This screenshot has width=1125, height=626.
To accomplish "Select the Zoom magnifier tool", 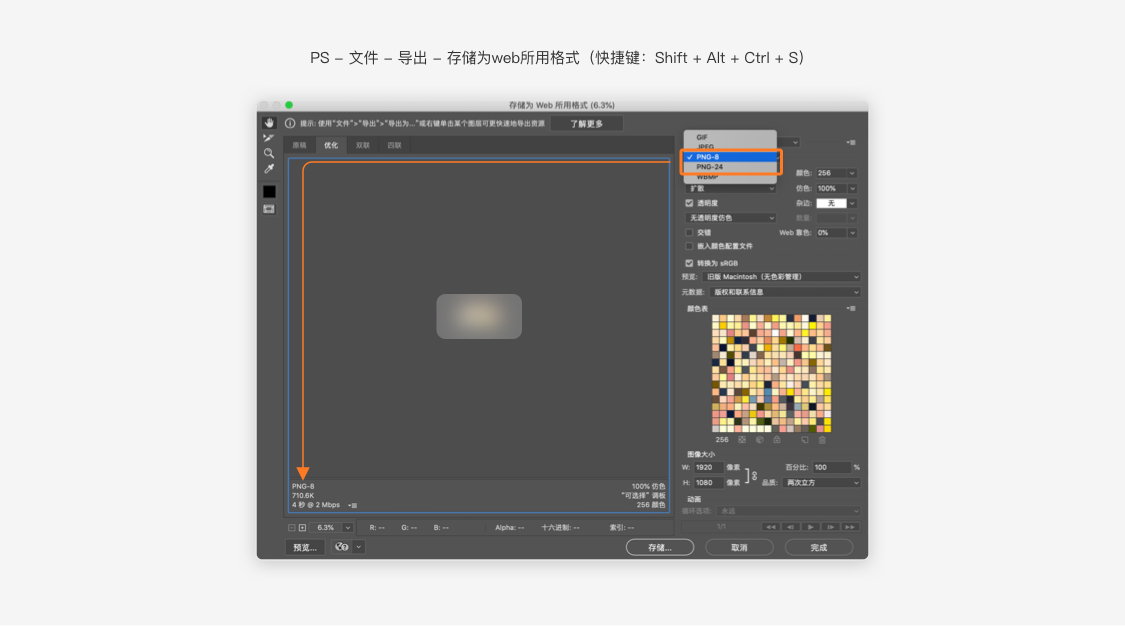I will coord(269,153).
